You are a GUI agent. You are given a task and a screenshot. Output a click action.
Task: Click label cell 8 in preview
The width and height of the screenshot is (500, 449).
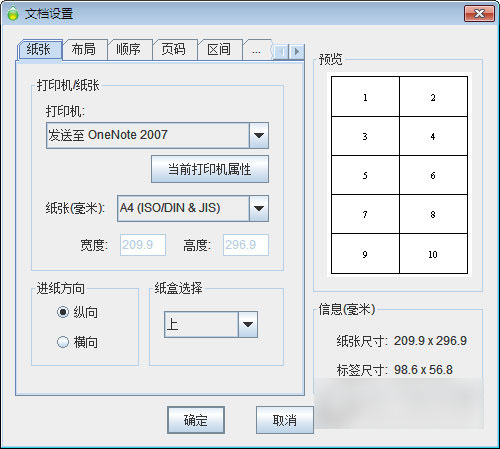(433, 214)
